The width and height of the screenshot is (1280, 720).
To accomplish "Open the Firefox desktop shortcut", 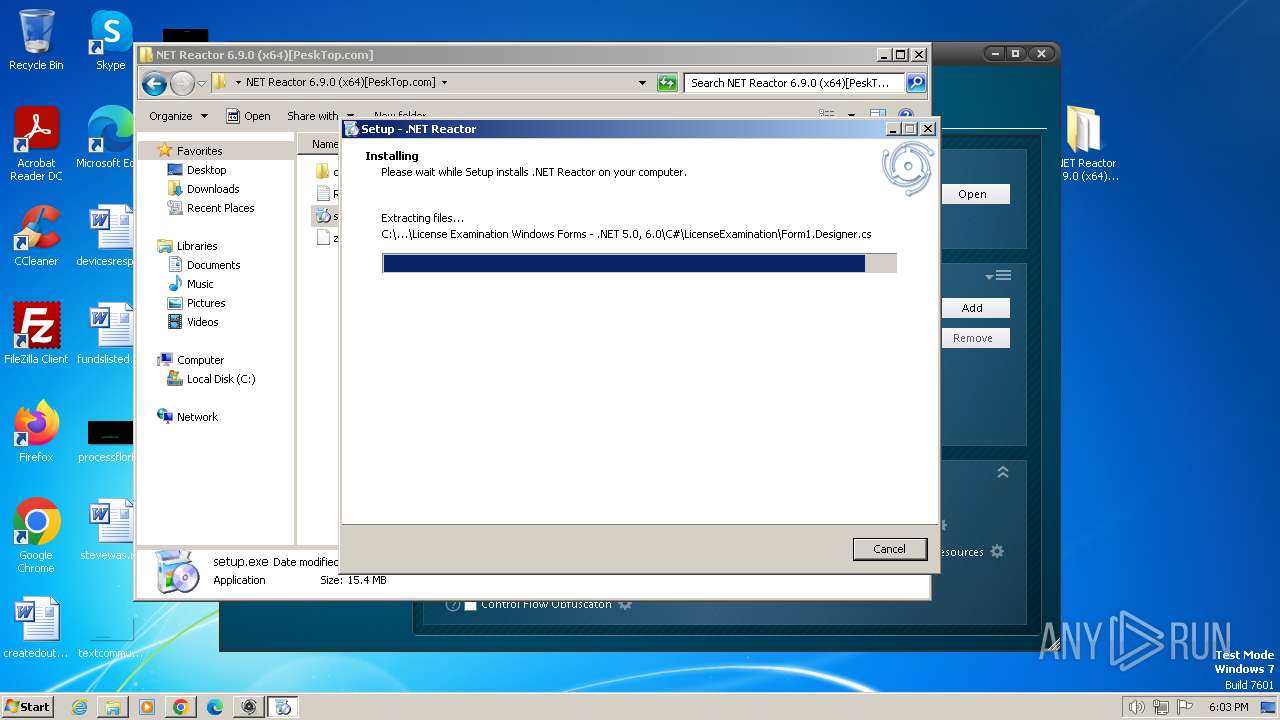I will (x=36, y=432).
